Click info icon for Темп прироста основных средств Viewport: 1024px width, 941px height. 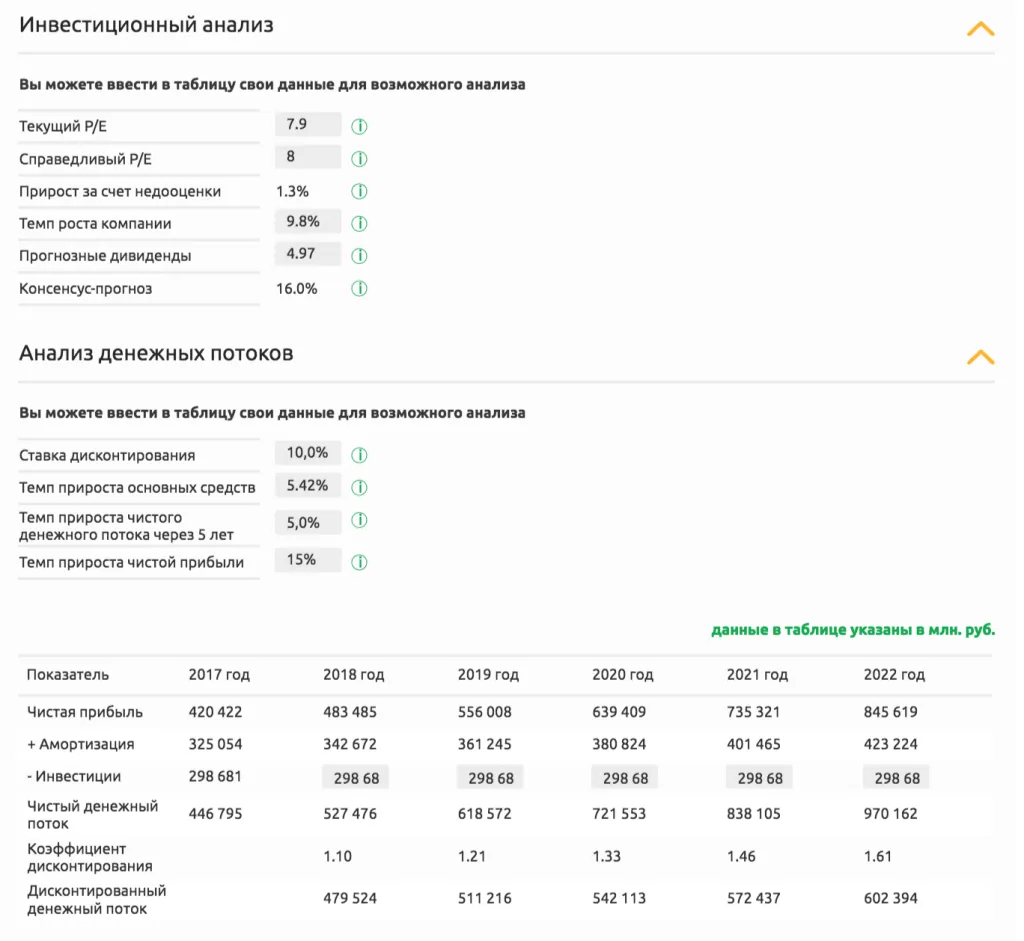click(359, 488)
